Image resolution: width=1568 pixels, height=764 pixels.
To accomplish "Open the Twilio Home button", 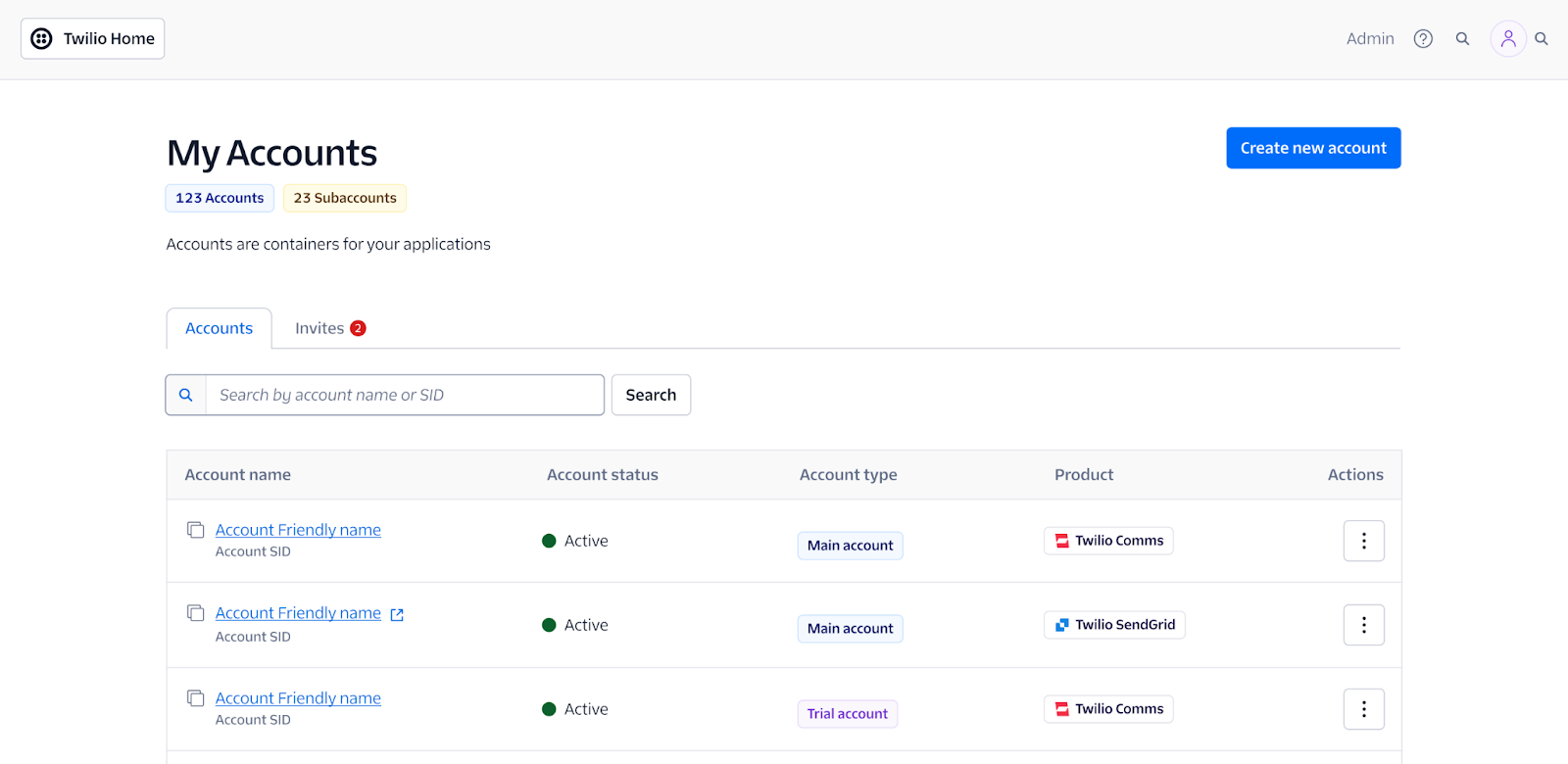I will pyautogui.click(x=93, y=39).
